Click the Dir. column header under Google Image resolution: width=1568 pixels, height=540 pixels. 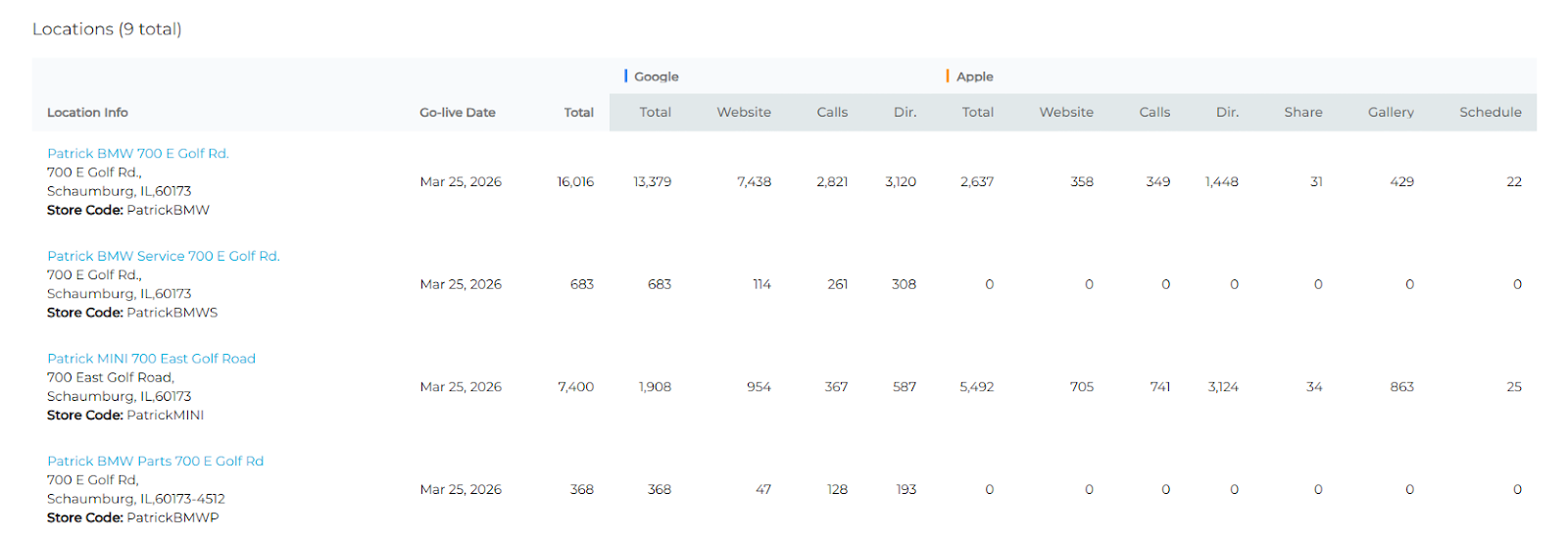coord(905,113)
